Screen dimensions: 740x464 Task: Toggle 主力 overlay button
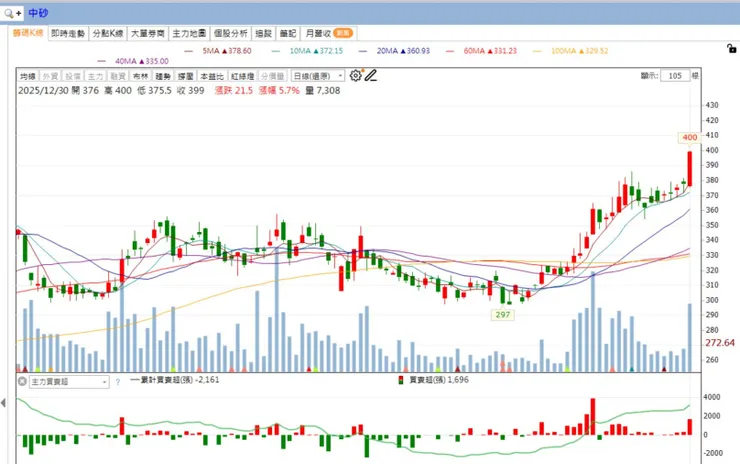pos(95,76)
